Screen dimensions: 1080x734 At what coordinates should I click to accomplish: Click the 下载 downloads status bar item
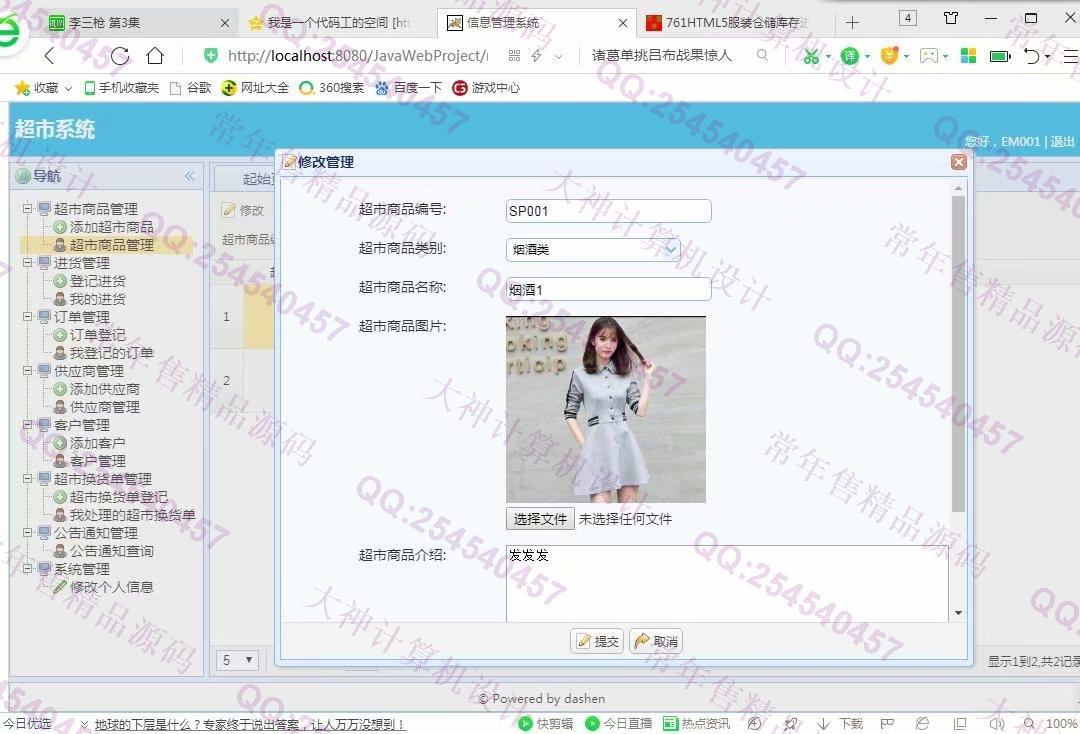click(x=840, y=724)
